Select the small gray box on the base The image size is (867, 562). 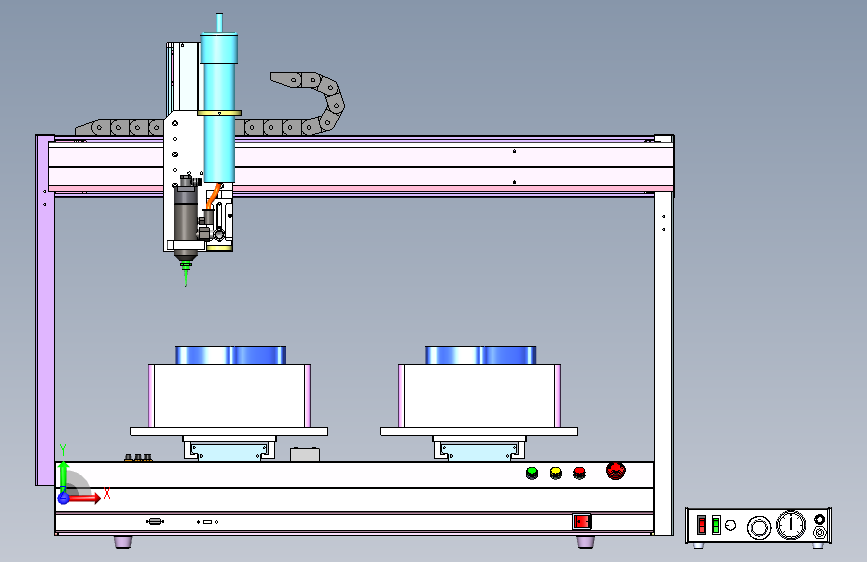point(305,455)
